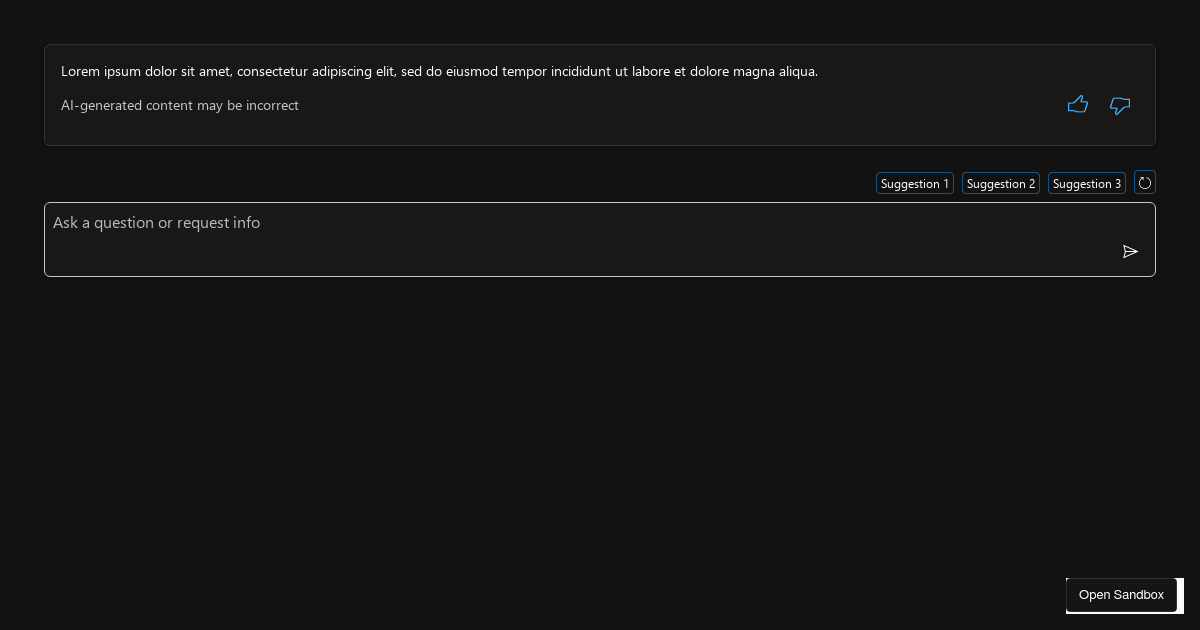1200x630 pixels.
Task: Click the thumbs up like icon
Action: pos(1077,105)
